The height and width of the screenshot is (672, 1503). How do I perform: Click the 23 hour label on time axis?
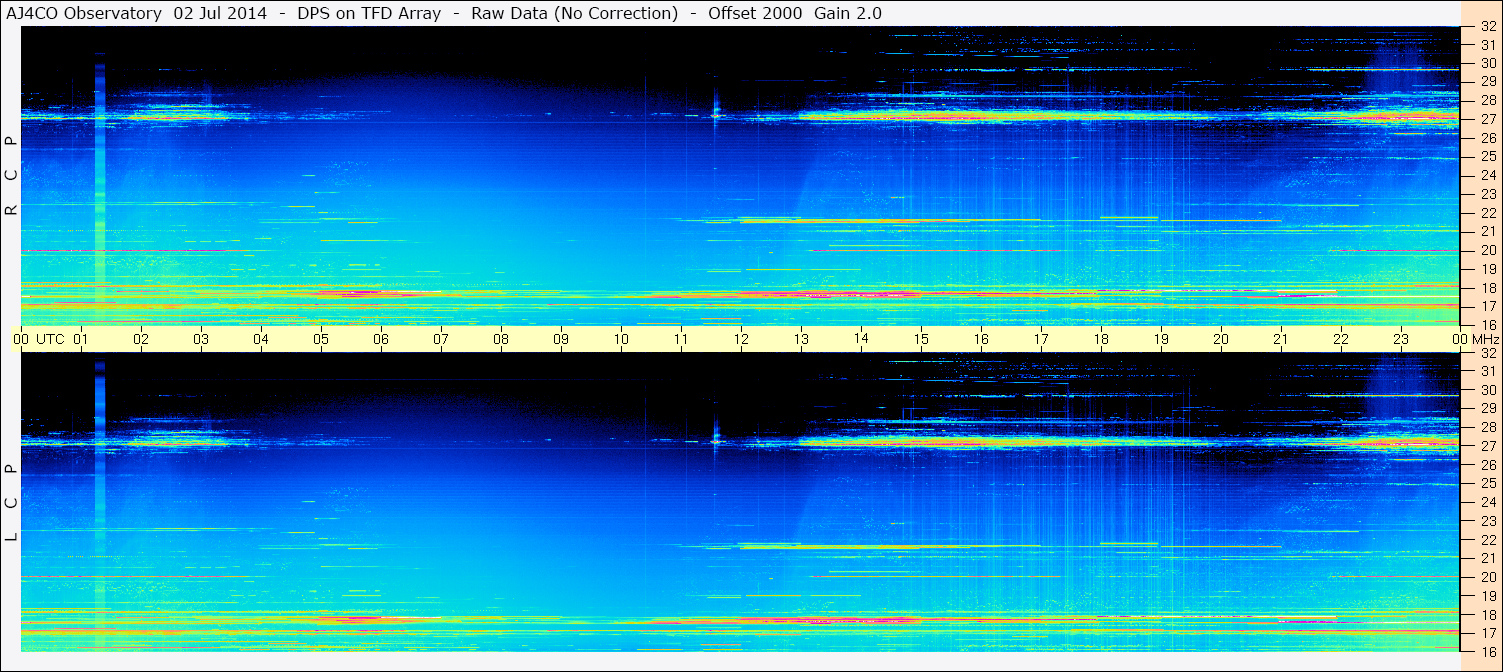[x=1401, y=339]
